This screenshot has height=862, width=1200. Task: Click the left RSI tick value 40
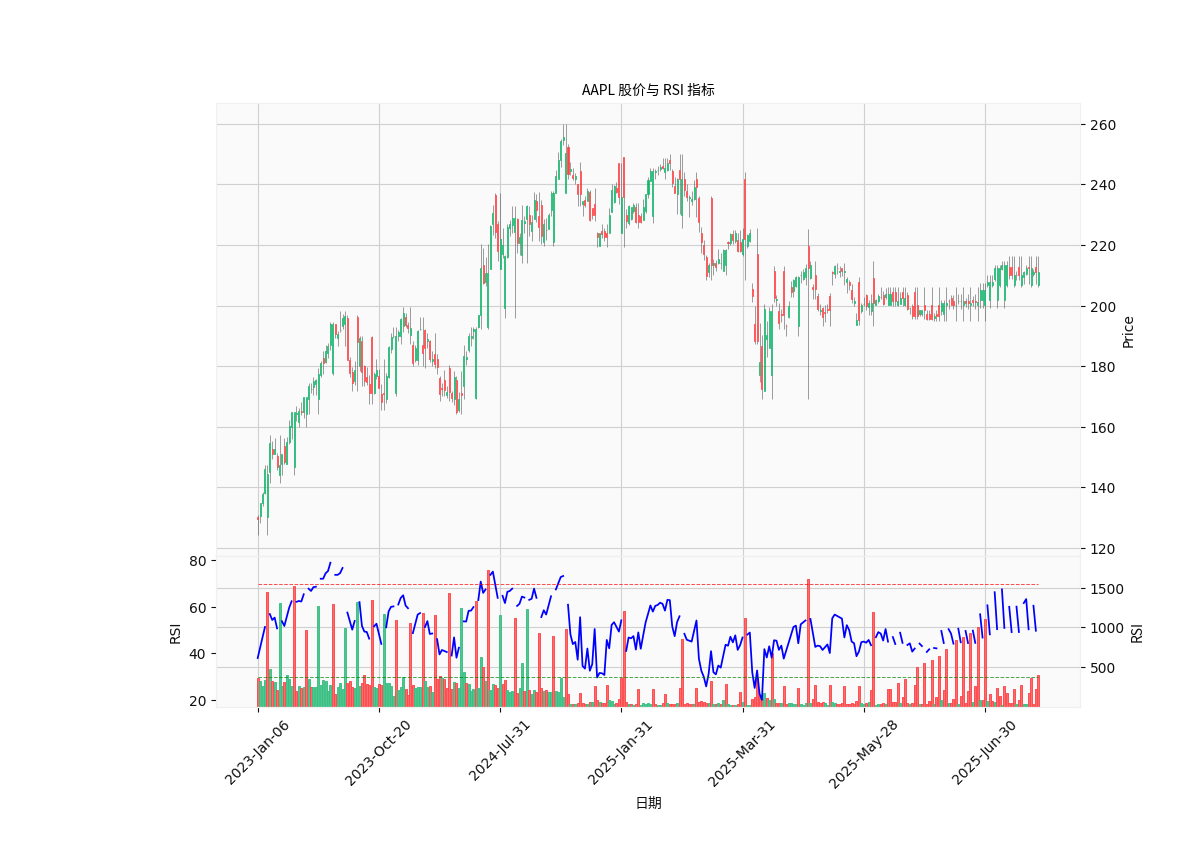pyautogui.click(x=196, y=654)
